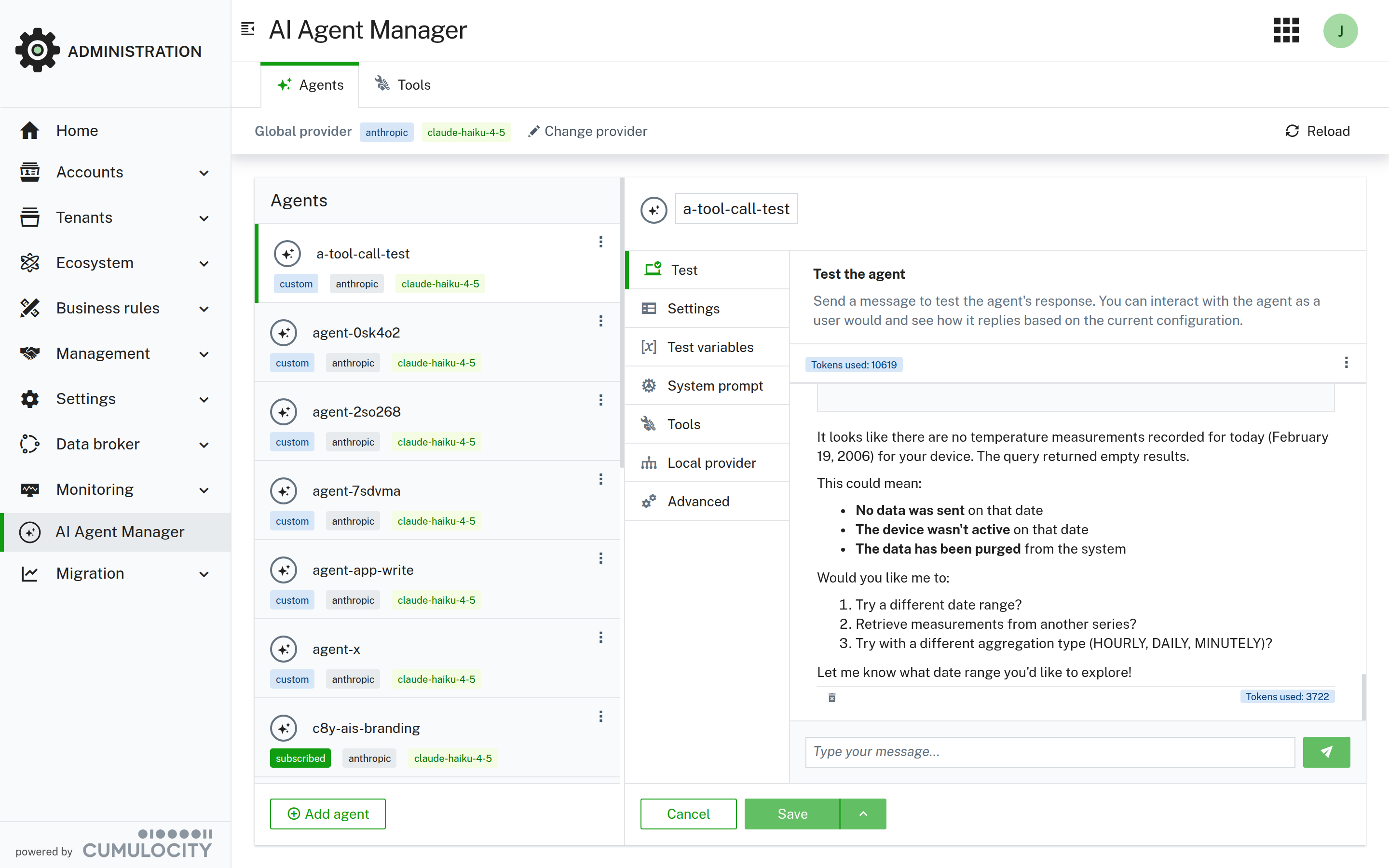Image resolution: width=1389 pixels, height=868 pixels.
Task: Edit global provider via the pencil icon
Action: [534, 131]
